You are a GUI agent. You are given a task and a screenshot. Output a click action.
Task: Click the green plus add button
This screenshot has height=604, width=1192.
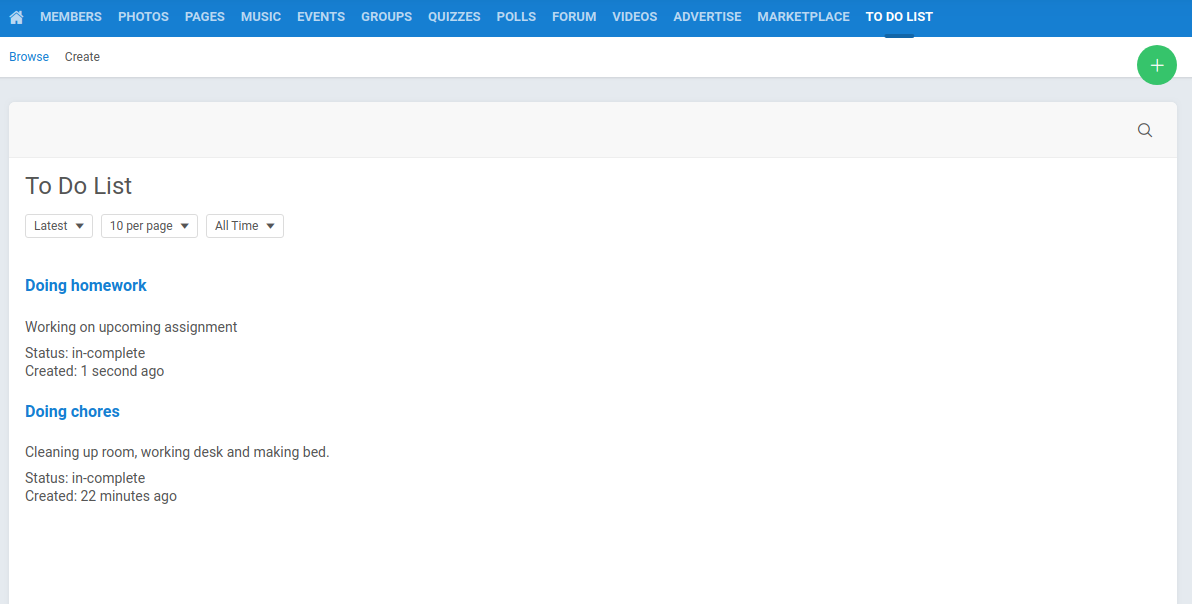pyautogui.click(x=1156, y=65)
